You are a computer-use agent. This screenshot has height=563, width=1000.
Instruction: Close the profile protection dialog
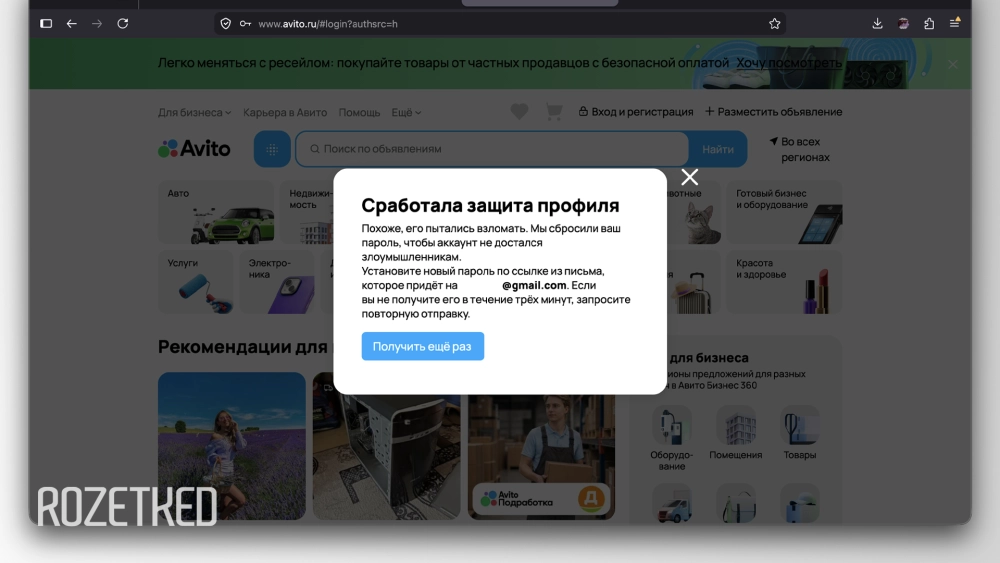(x=689, y=177)
